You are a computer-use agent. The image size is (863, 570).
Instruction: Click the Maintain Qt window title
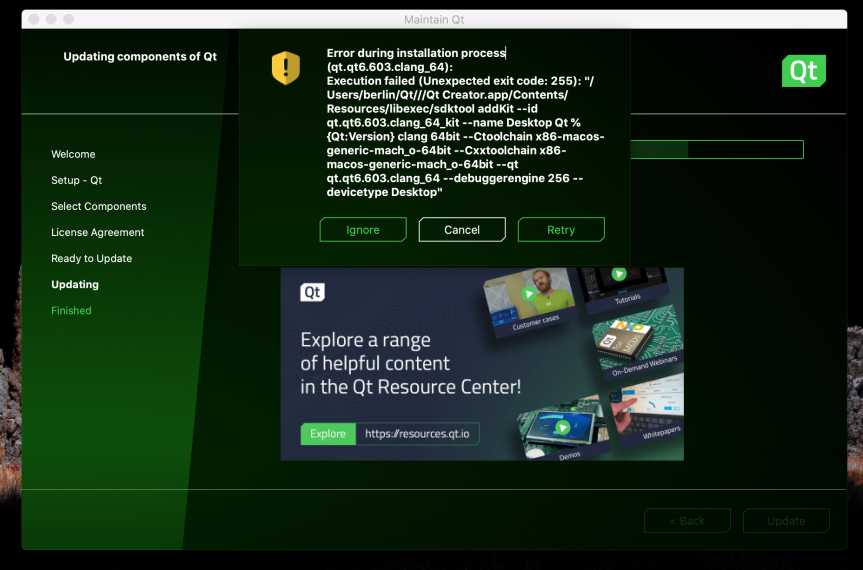434,19
